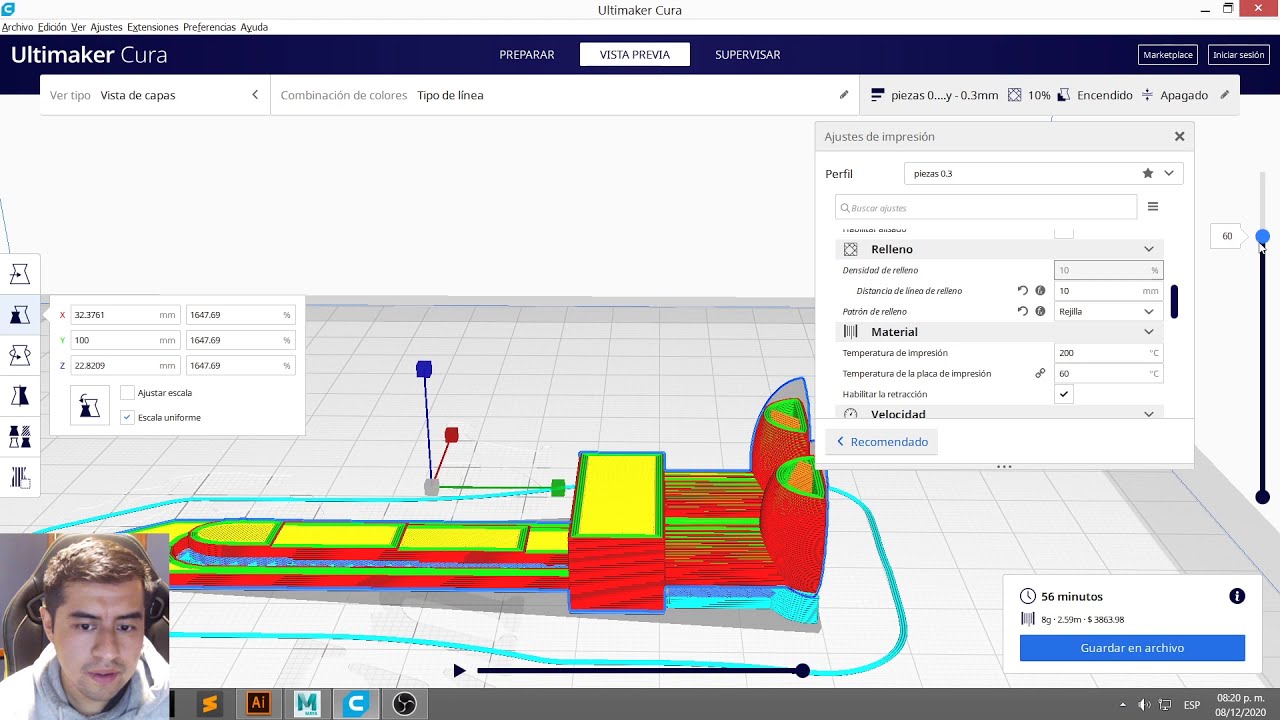This screenshot has width=1280, height=720.
Task: Open Sublime Text from the taskbar
Action: 209,703
